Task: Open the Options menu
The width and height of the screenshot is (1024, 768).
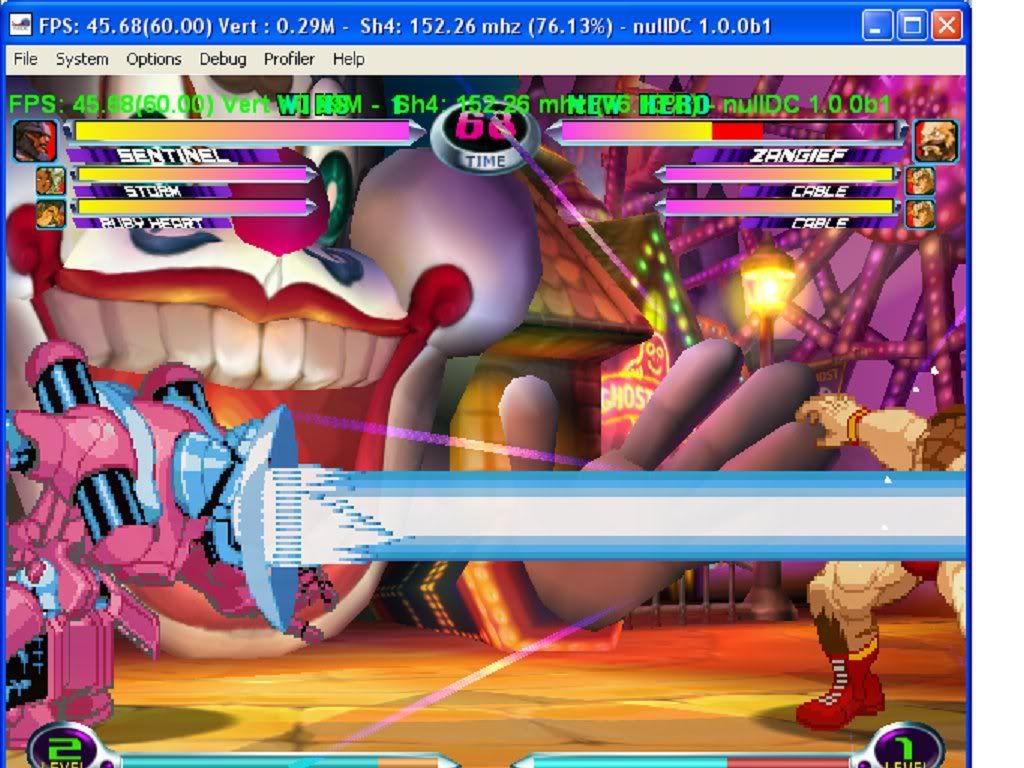Action: pos(153,59)
